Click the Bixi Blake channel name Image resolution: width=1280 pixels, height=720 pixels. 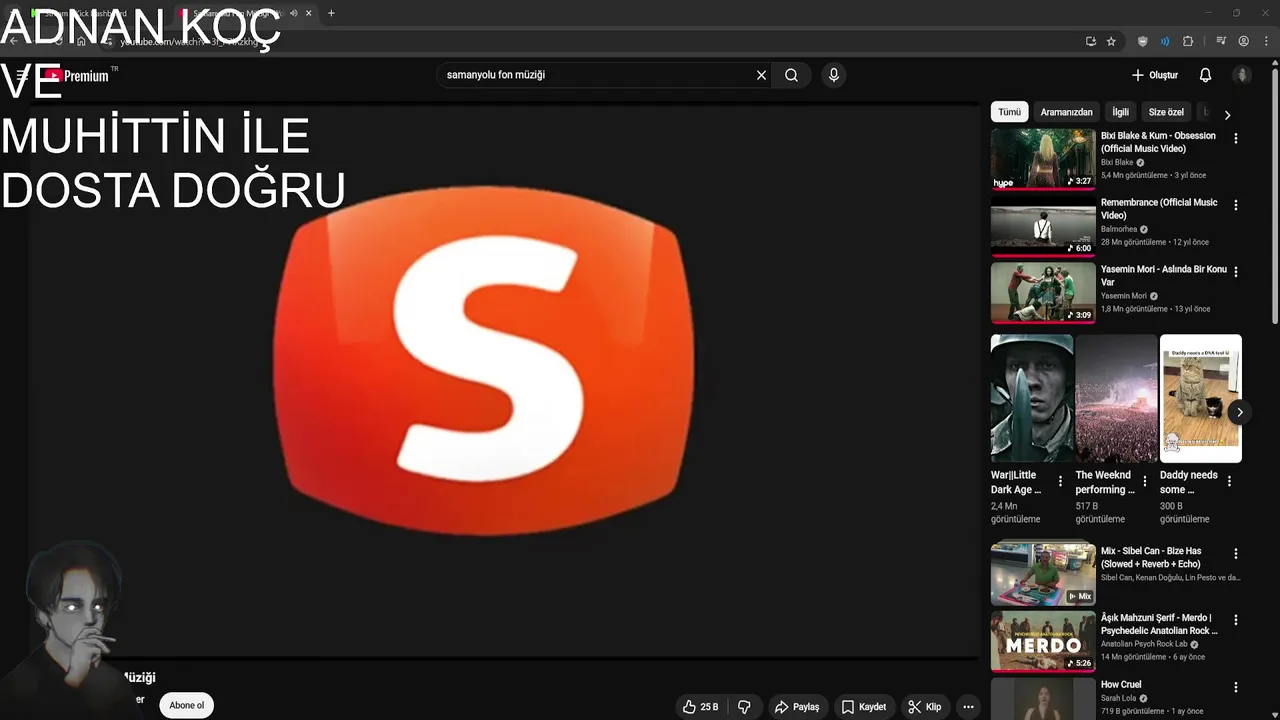tap(1117, 162)
